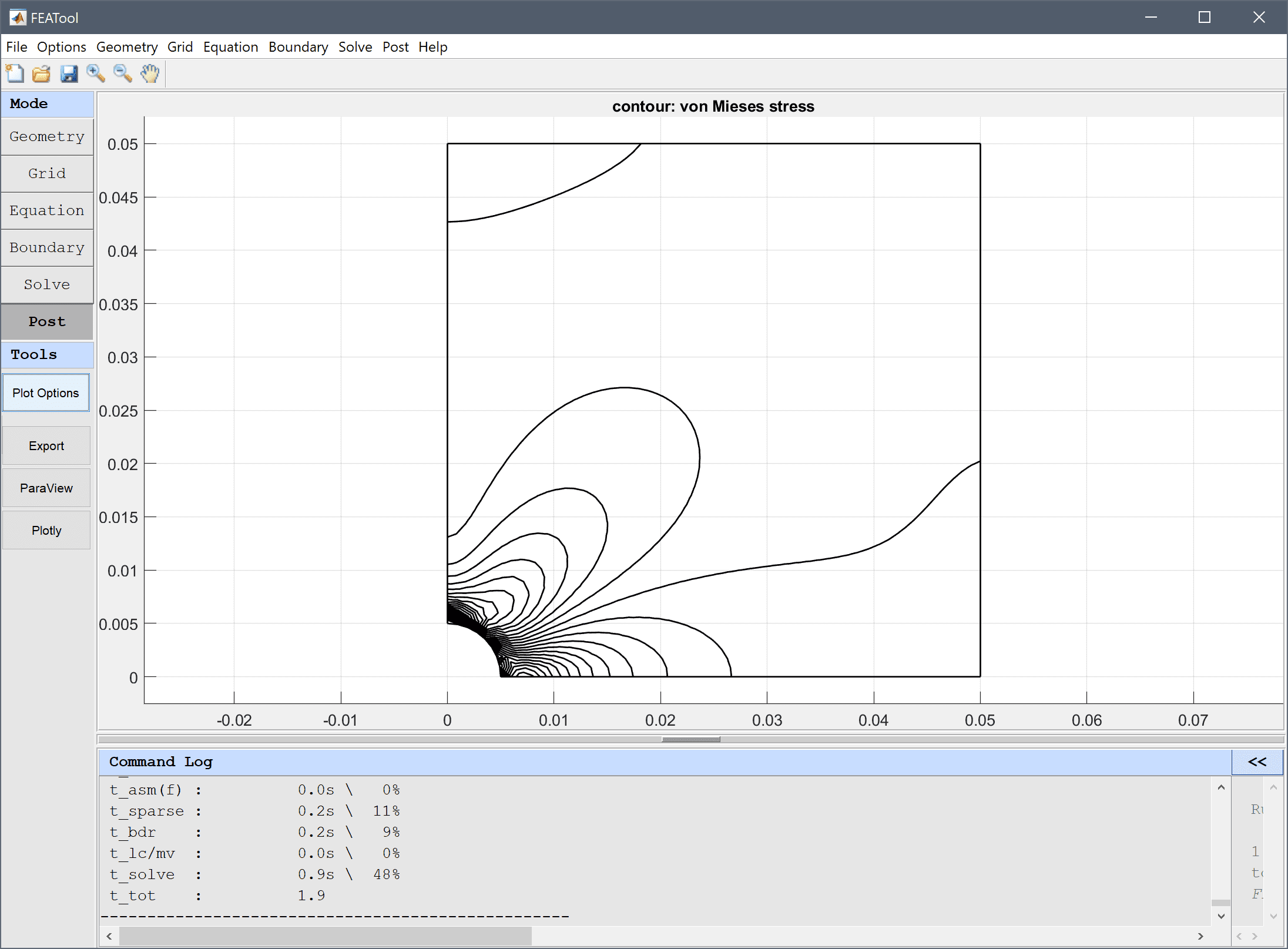Click the t_lc/mv timing line in log

coord(254,853)
